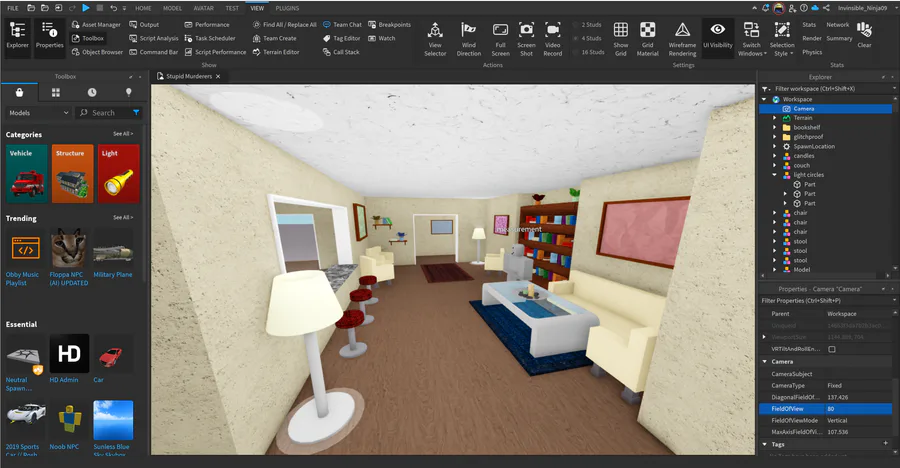Toggle Show Grid
This screenshot has height=468, width=900.
click(620, 38)
